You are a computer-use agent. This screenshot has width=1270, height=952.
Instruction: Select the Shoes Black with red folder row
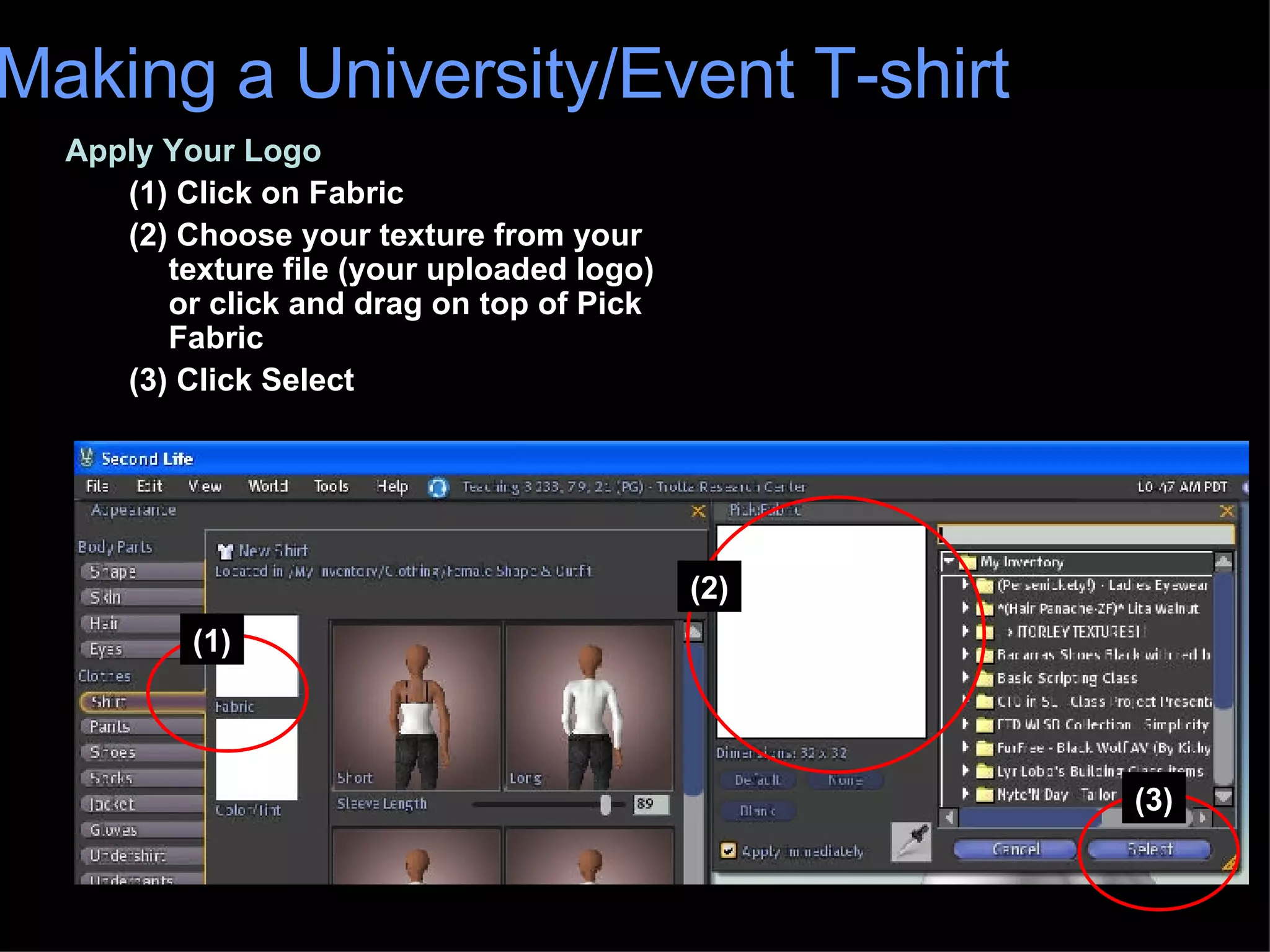[1086, 654]
